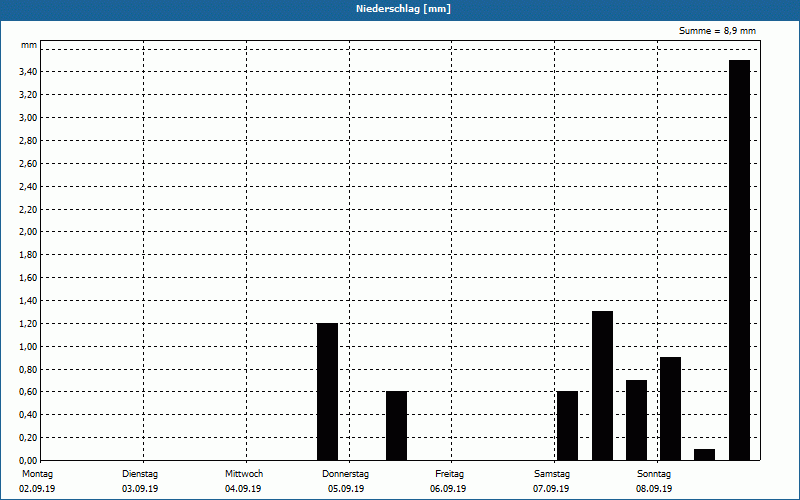Select the 0,60 mm bar right after Samstag line
Viewport: 800px width, 500px height.
[567, 426]
